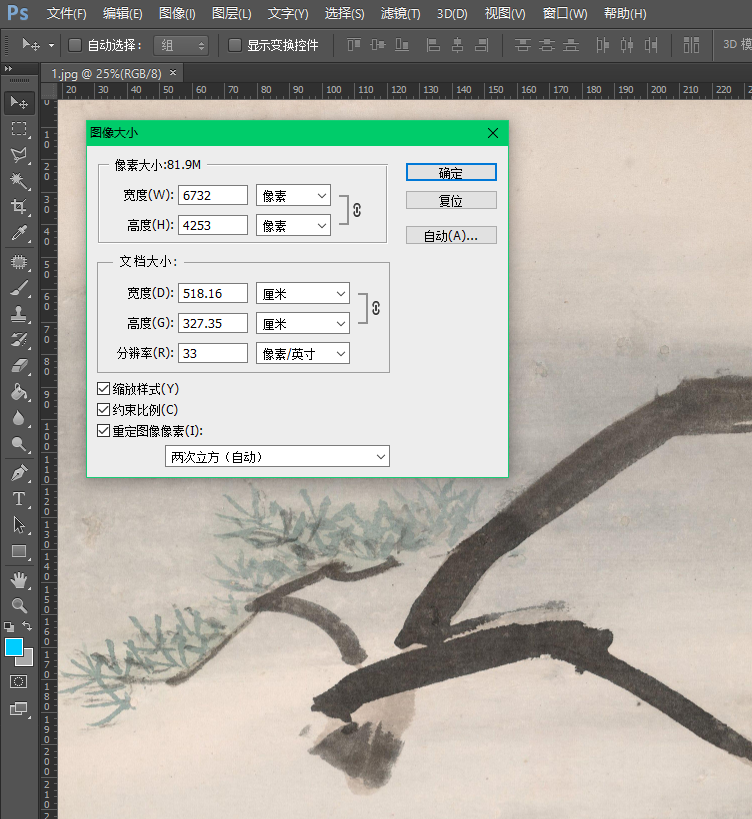Switch to the 1.jpg document tab
Screen dimensions: 752x819
pyautogui.click(x=107, y=74)
